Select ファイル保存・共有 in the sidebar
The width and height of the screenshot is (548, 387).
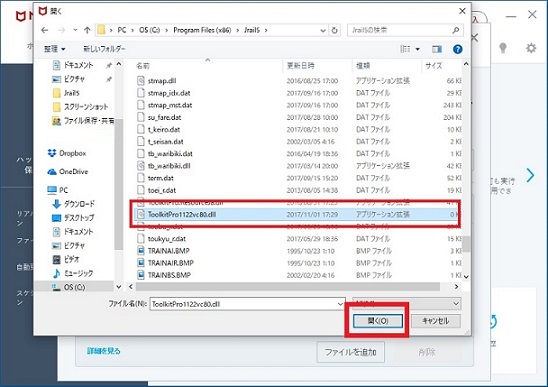coord(89,121)
